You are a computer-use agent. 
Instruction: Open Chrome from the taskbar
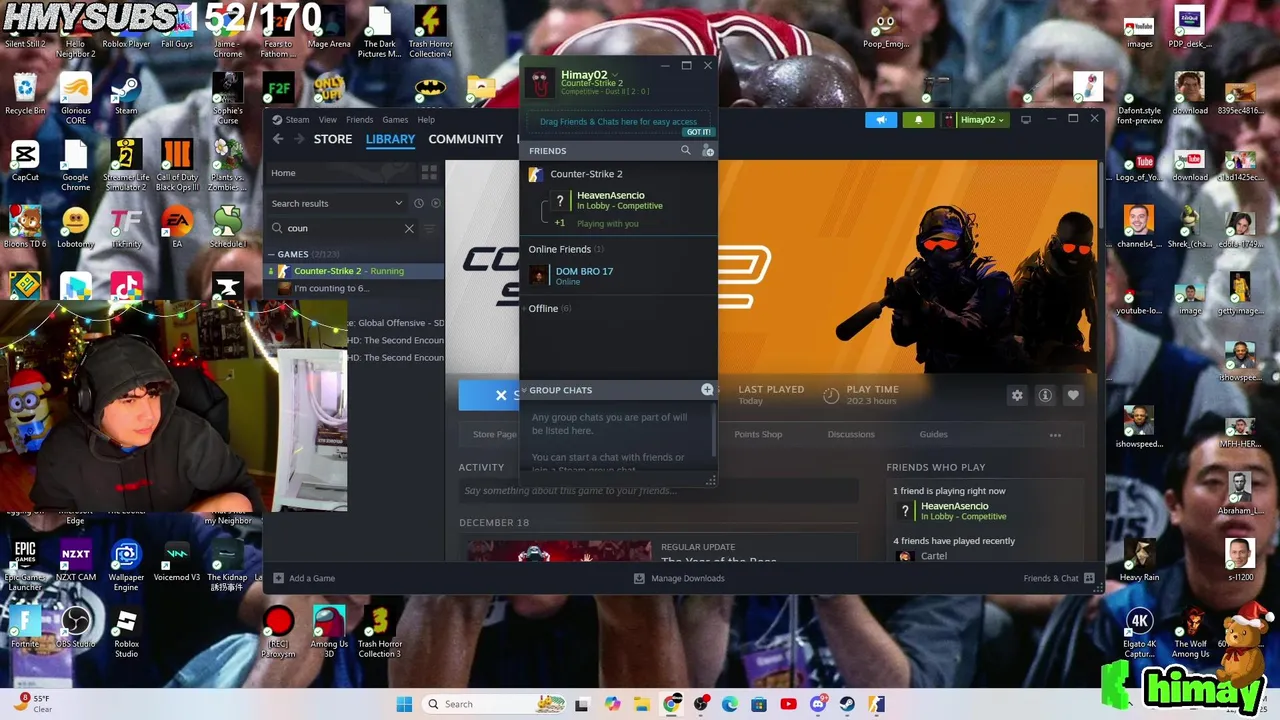click(x=671, y=704)
